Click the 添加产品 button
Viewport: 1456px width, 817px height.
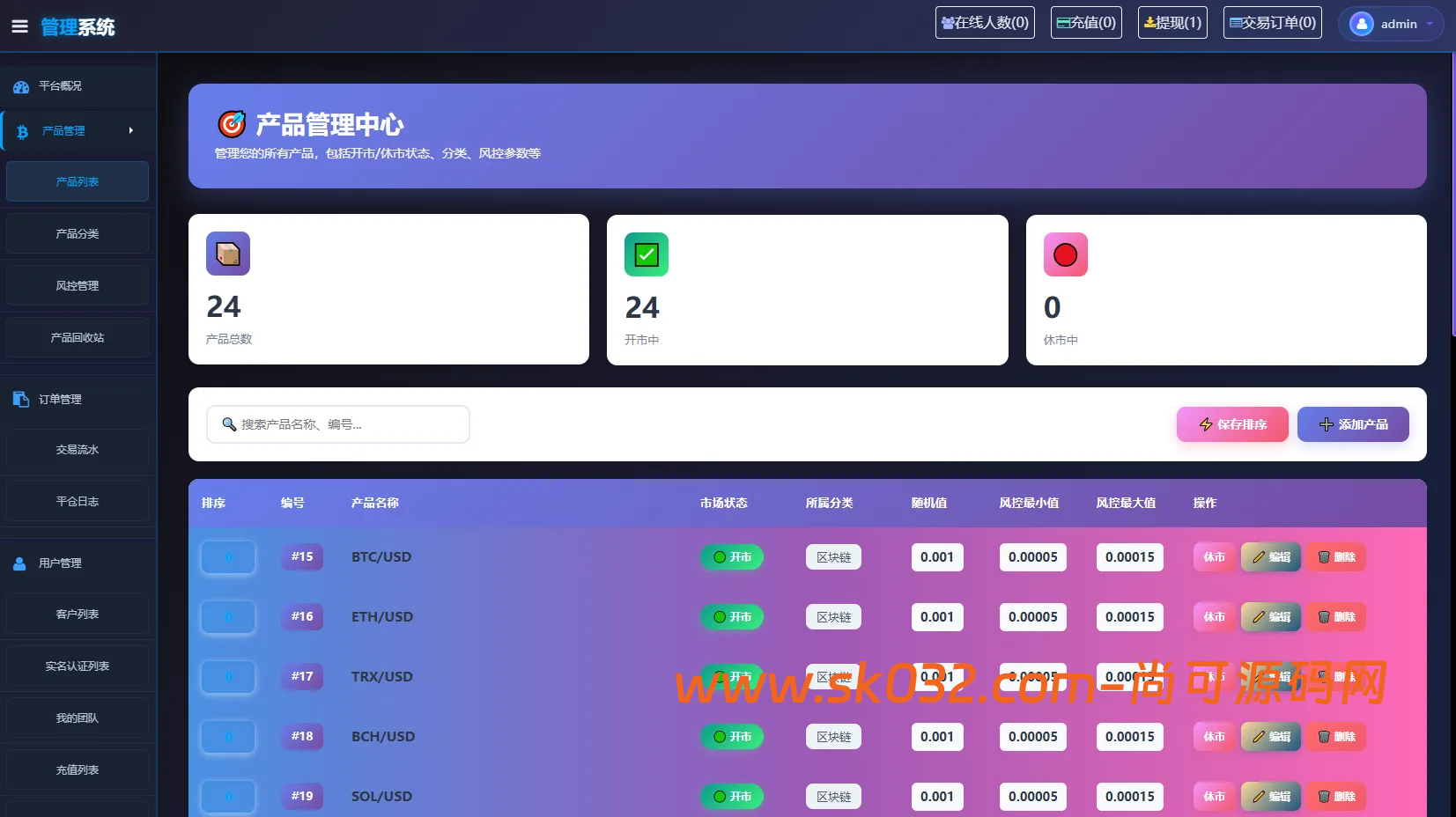pos(1353,424)
